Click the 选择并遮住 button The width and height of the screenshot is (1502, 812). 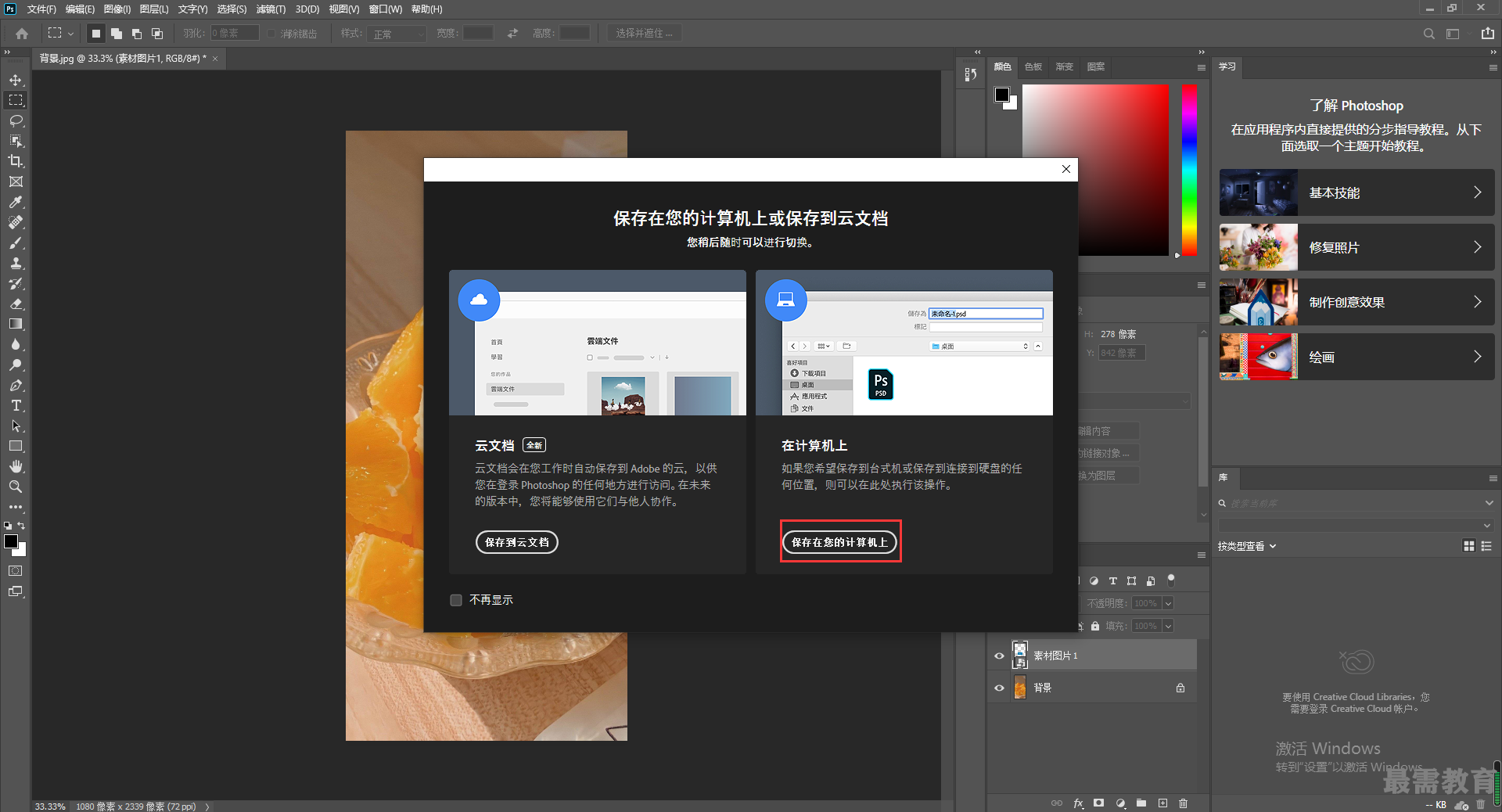click(x=644, y=34)
